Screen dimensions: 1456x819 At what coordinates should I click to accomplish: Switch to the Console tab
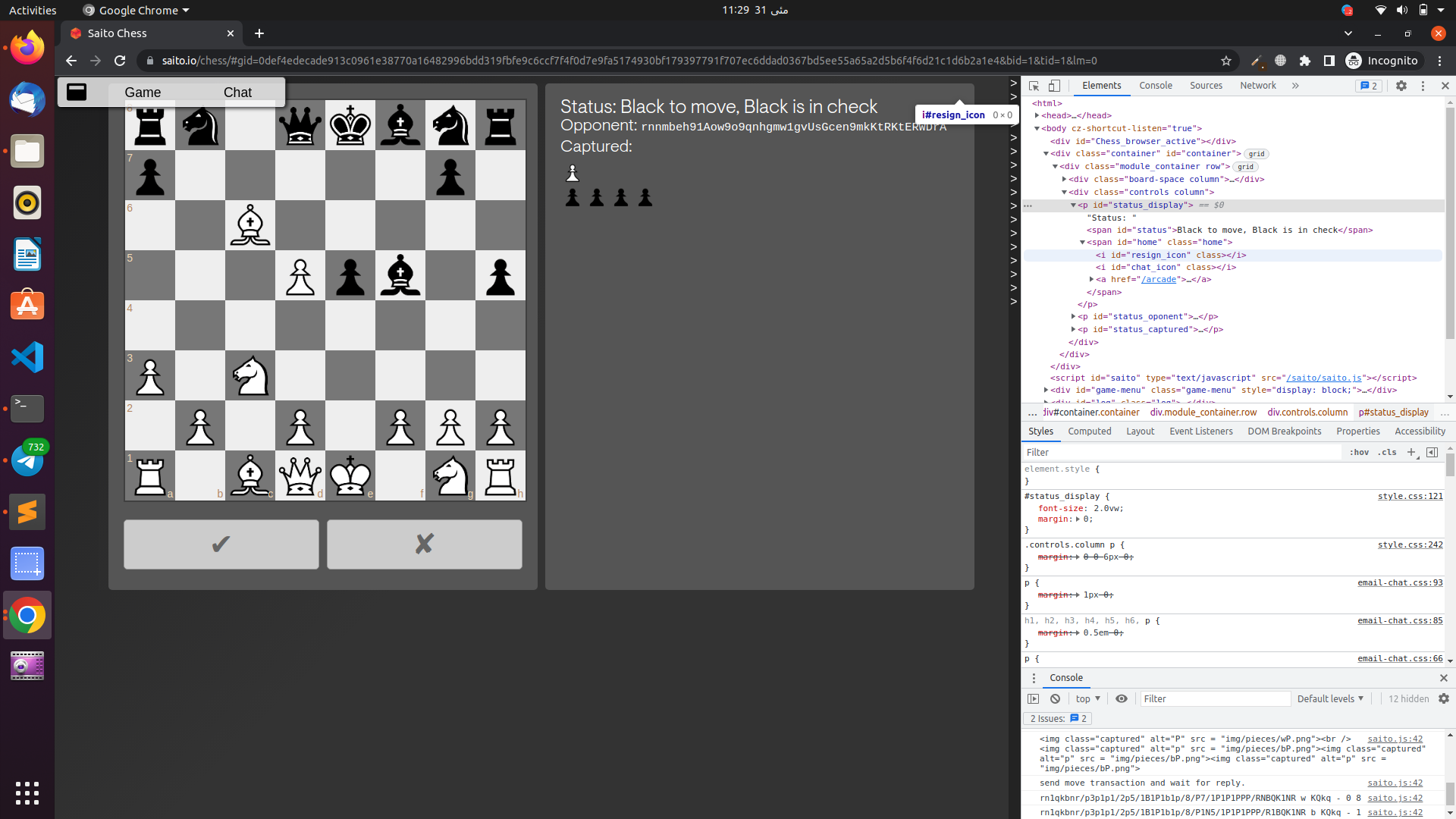pos(1156,86)
